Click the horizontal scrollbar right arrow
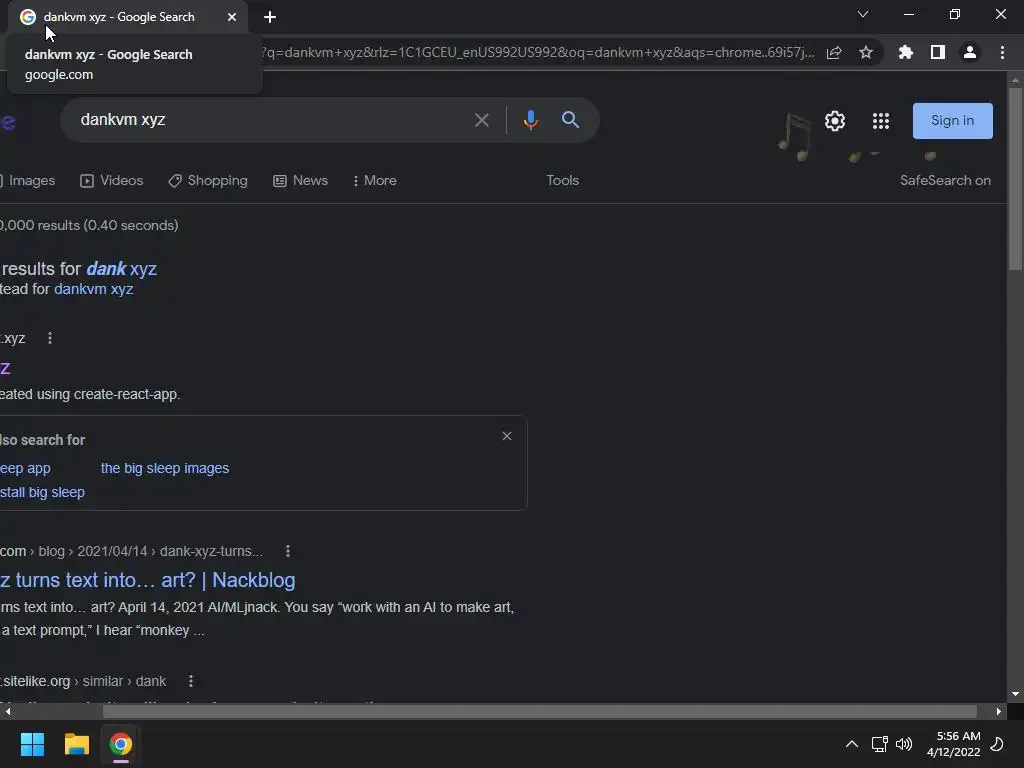Screen dimensions: 1024x768 (999, 711)
